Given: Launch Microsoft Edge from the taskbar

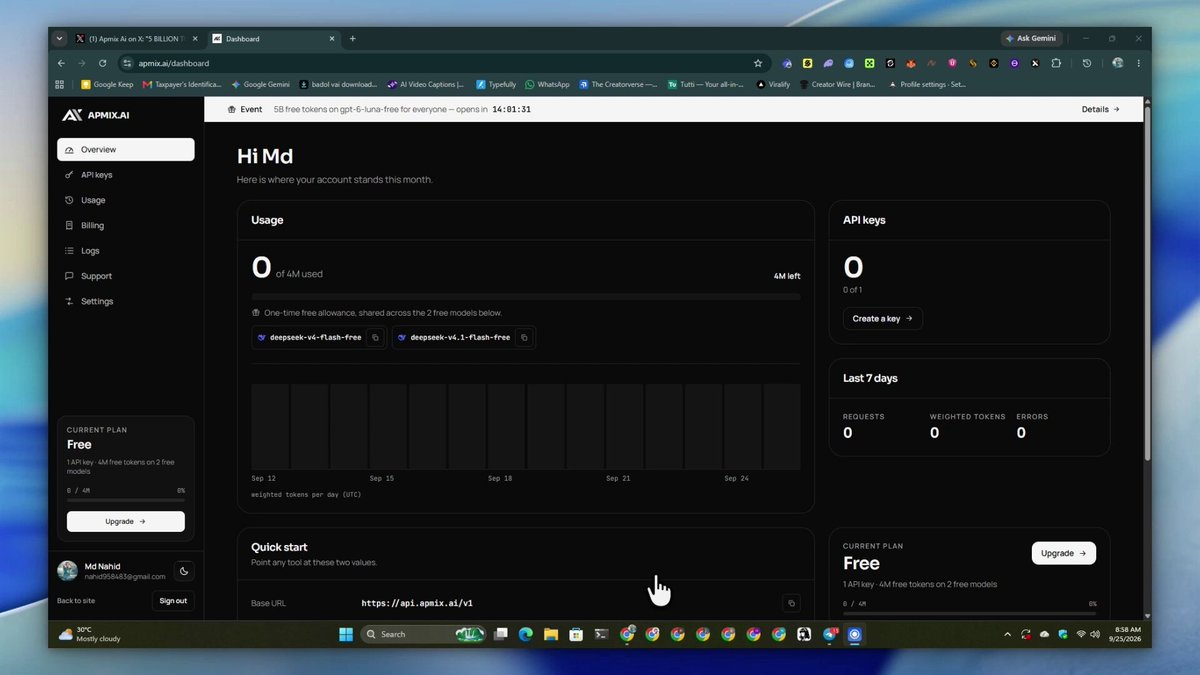Looking at the screenshot, I should pos(525,634).
